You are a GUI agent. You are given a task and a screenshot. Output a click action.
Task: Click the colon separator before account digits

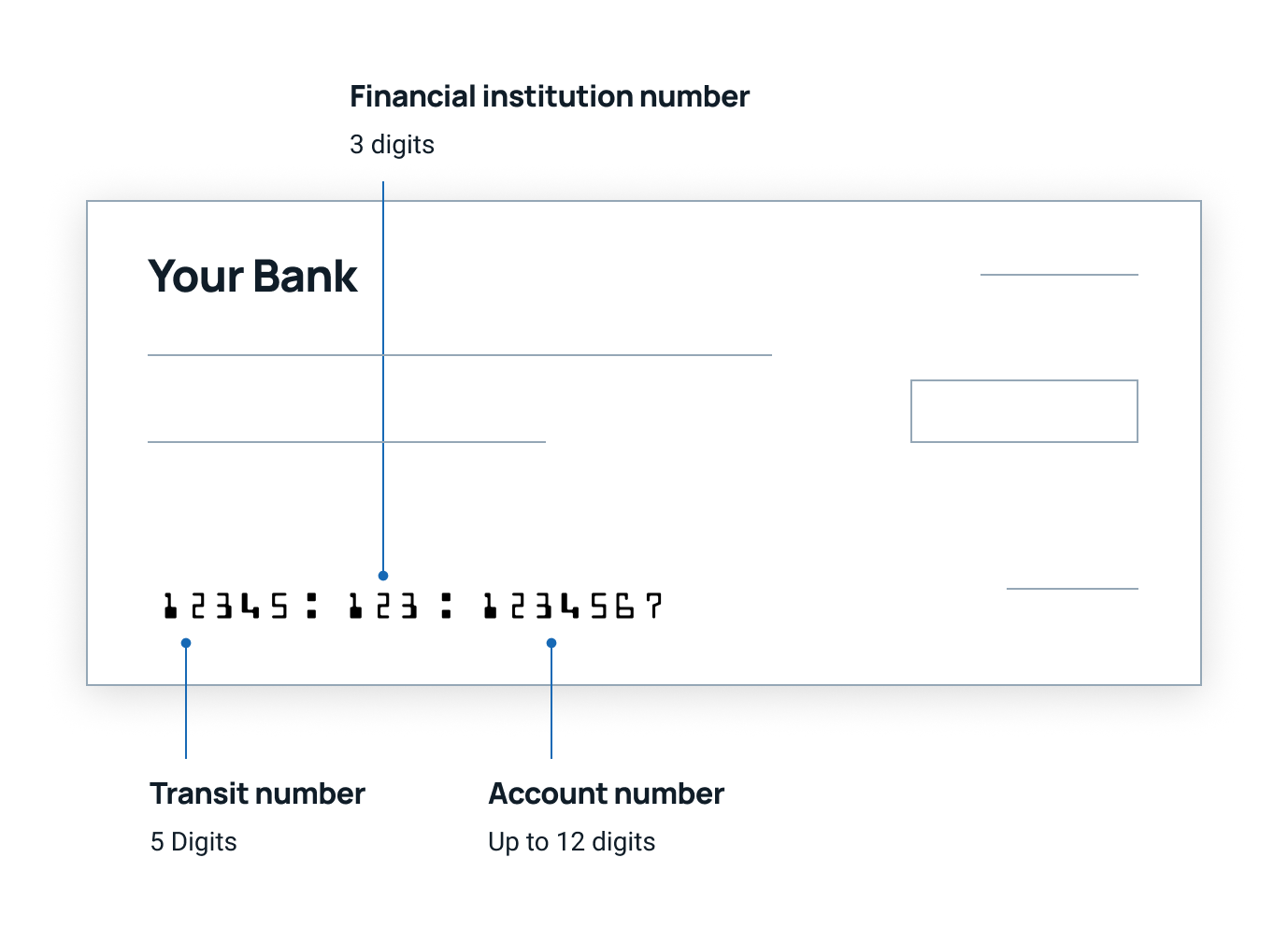click(446, 606)
